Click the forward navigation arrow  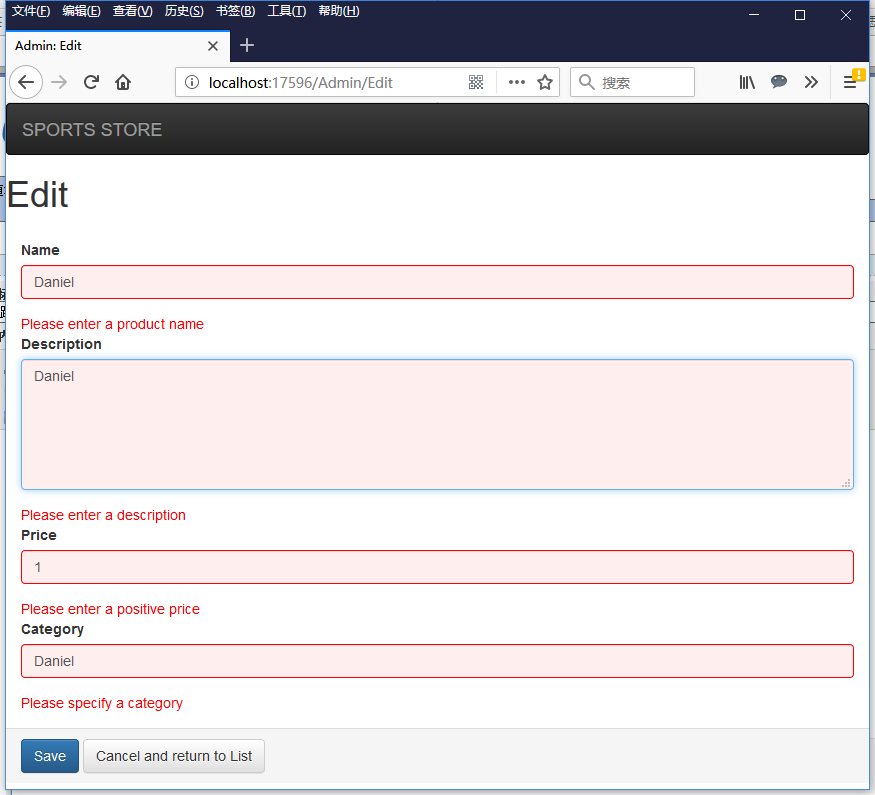point(59,83)
